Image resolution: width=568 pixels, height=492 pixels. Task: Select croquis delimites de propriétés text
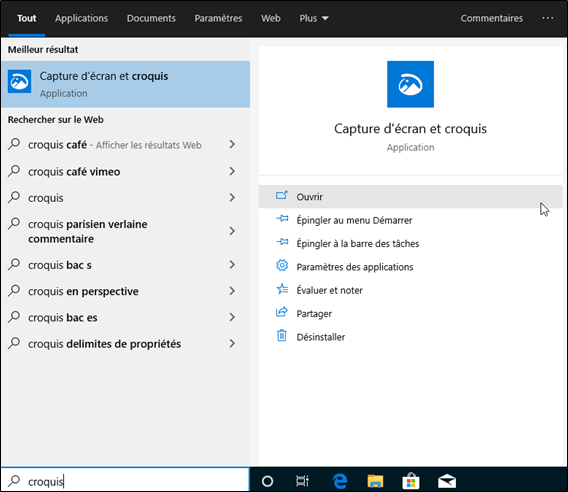104,344
